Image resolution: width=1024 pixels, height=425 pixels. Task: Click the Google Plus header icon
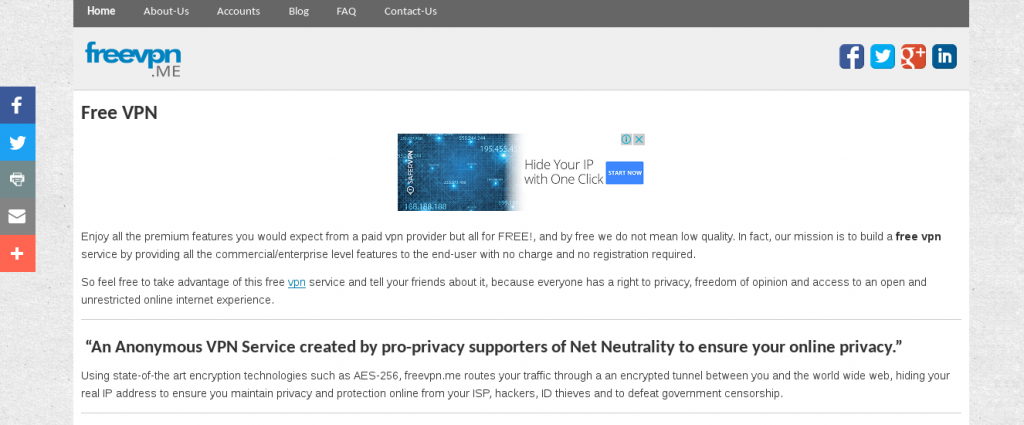click(x=913, y=57)
